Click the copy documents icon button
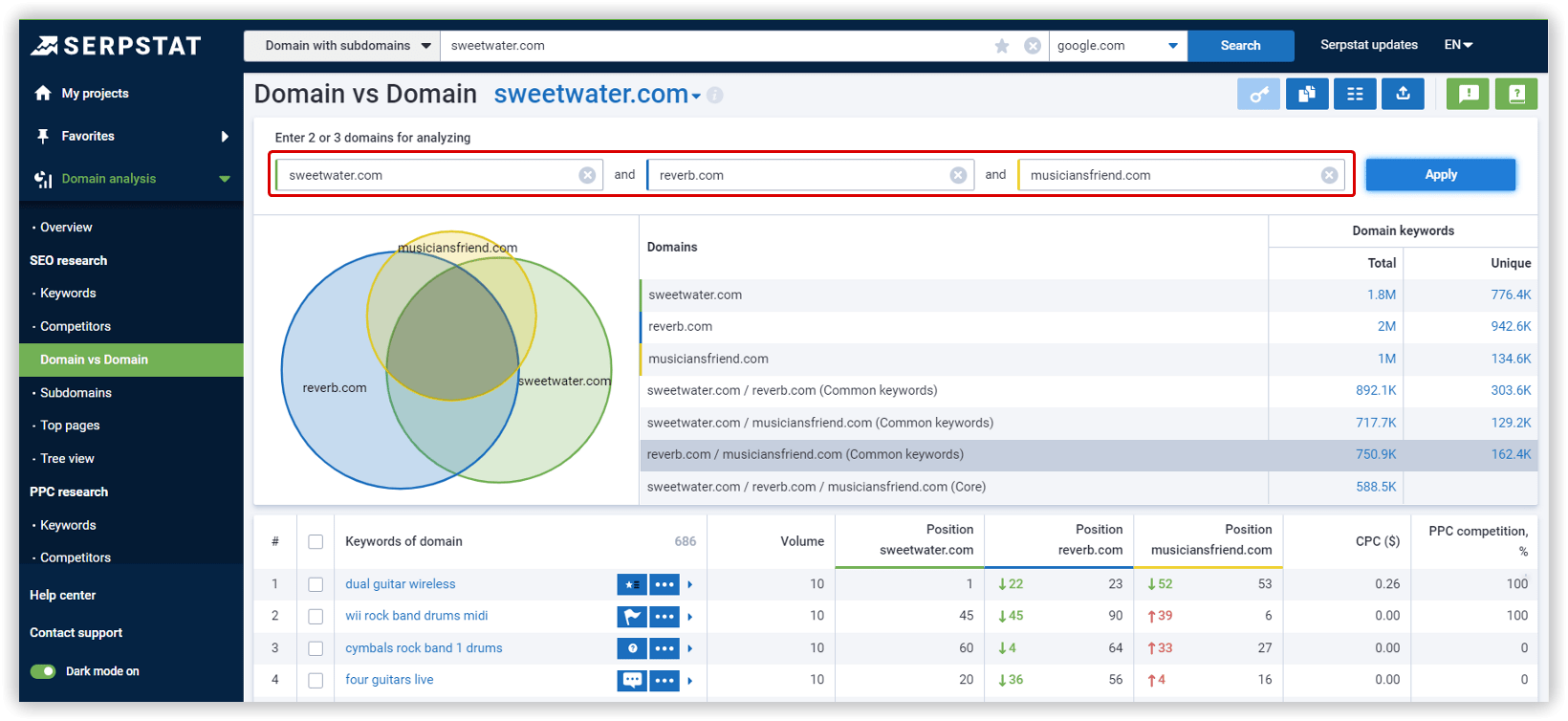 [x=1307, y=94]
